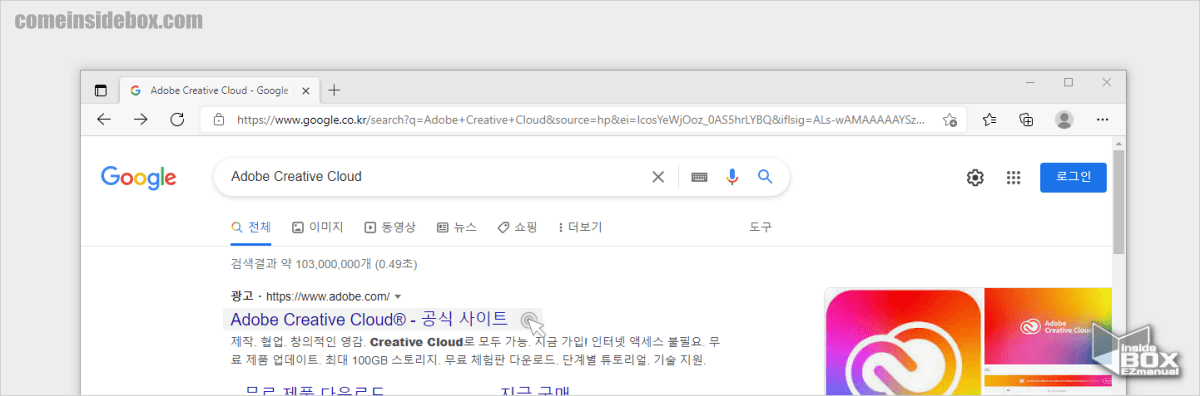The height and width of the screenshot is (396, 1200).
Task: Click the 로그인 button
Action: point(1073,177)
